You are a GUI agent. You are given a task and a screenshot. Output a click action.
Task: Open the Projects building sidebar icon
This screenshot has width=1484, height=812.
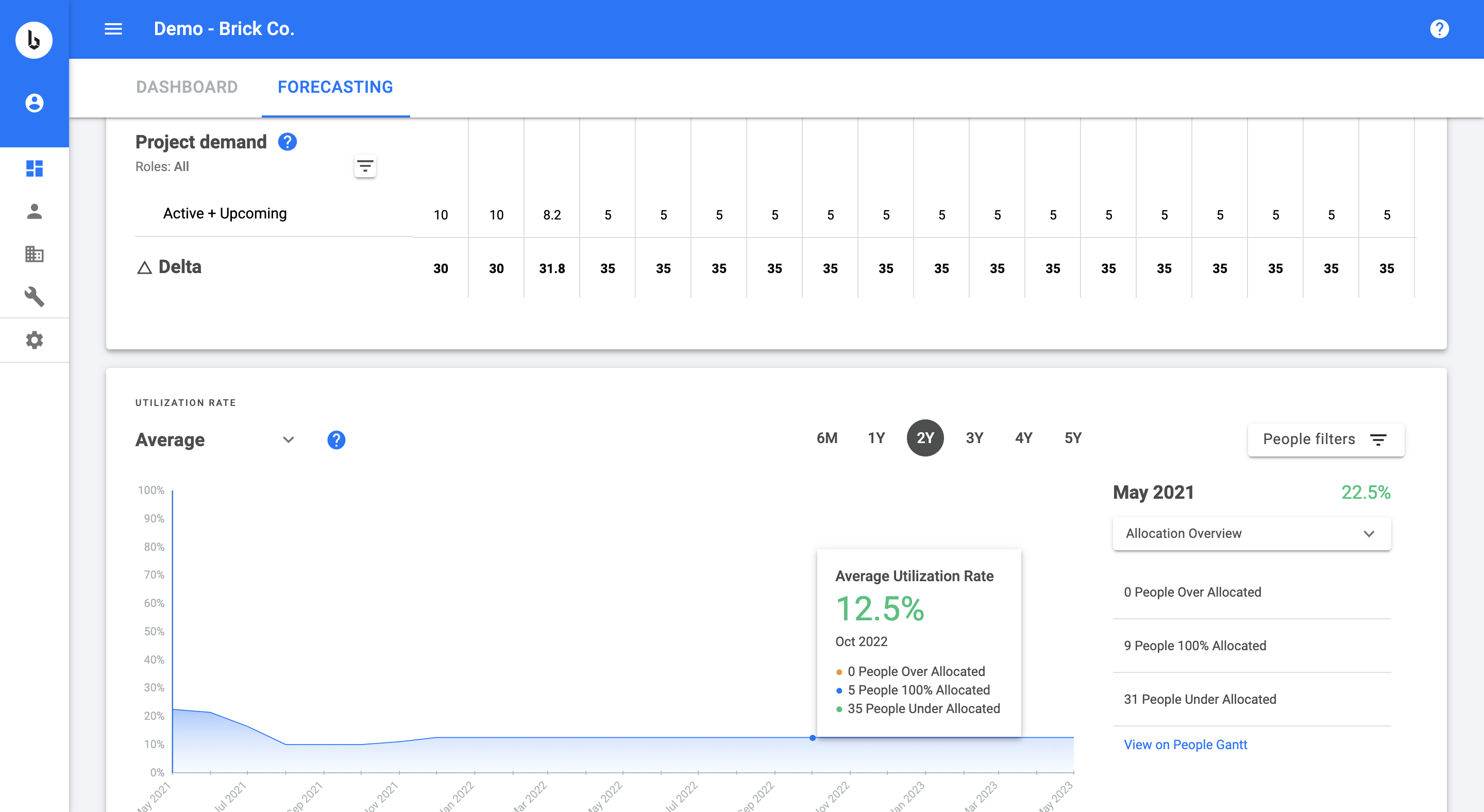34,254
